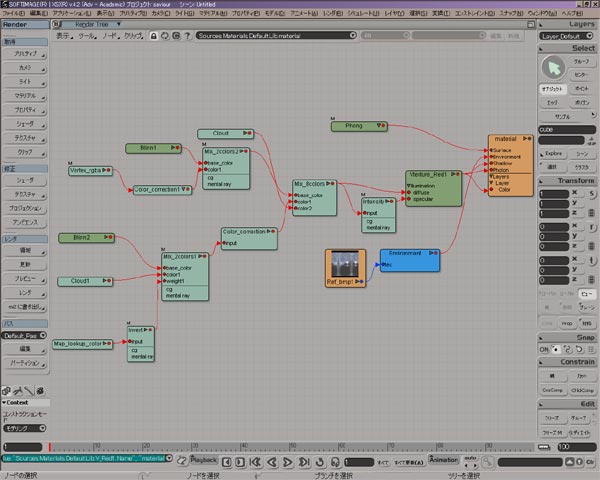This screenshot has height=480, width=600.
Task: Click the play forward button
Action: click(288, 462)
